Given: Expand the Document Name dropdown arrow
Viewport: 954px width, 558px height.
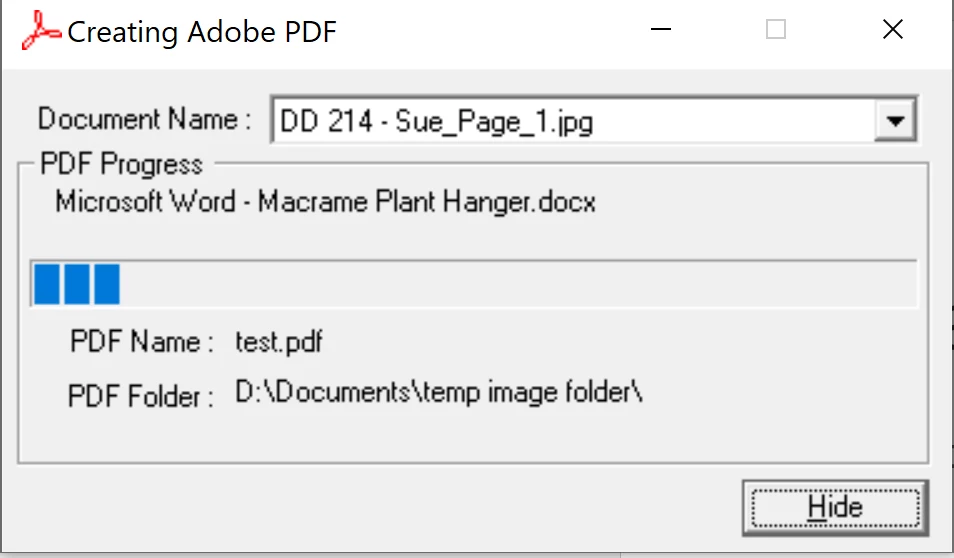Looking at the screenshot, I should [895, 120].
